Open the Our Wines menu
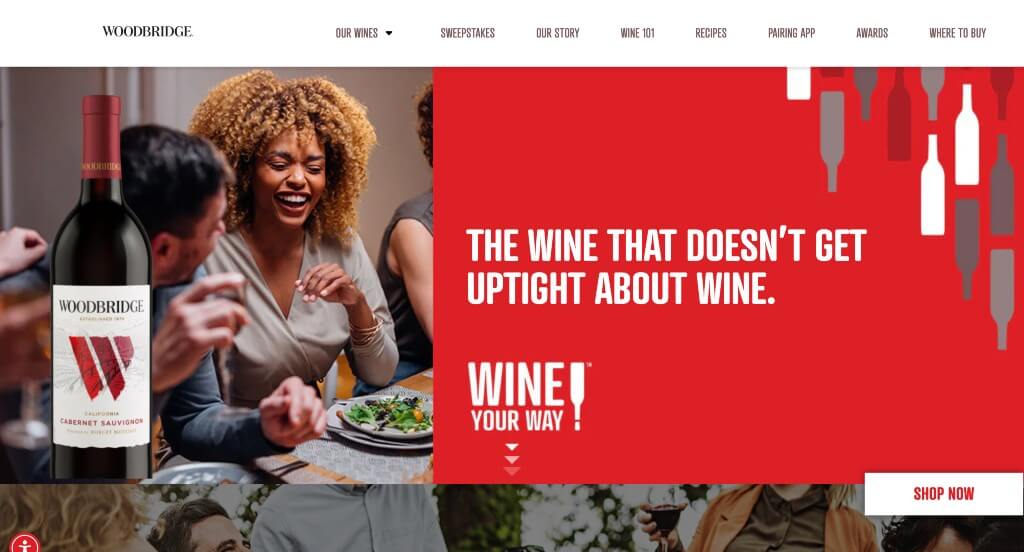Screen dimensions: 1024x552 357,33
